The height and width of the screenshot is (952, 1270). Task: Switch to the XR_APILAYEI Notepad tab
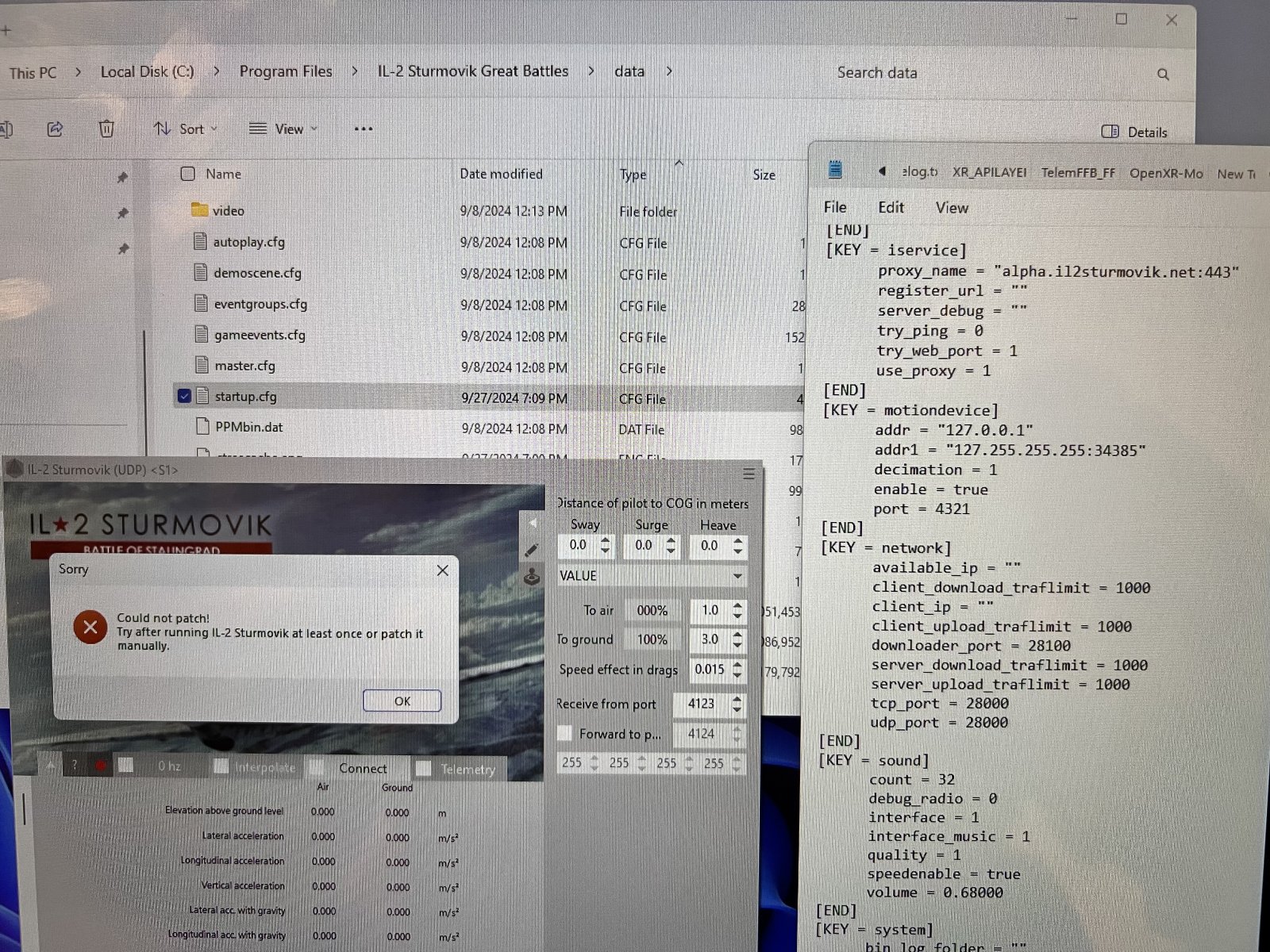989,172
